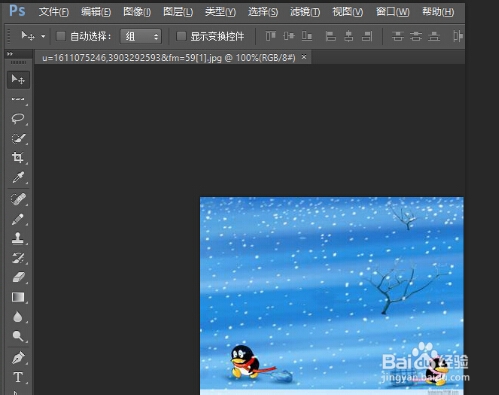Open the 视图(V) menu
Viewport: 499px width, 395px height.
(x=348, y=12)
